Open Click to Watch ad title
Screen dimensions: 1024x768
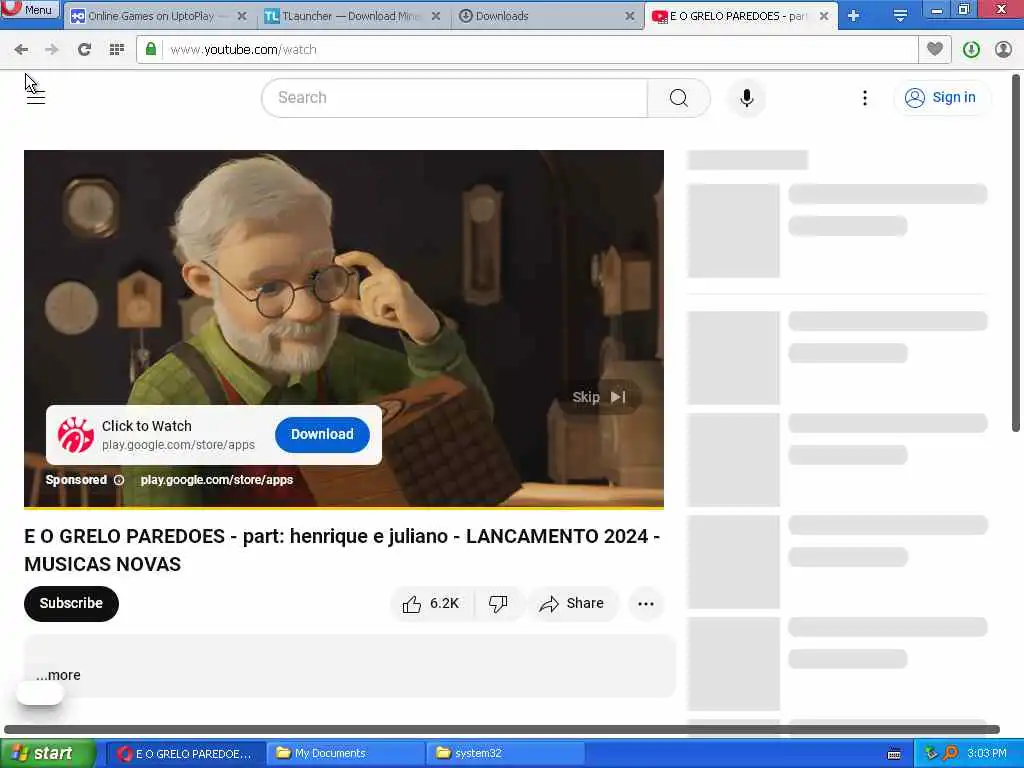[x=146, y=426]
